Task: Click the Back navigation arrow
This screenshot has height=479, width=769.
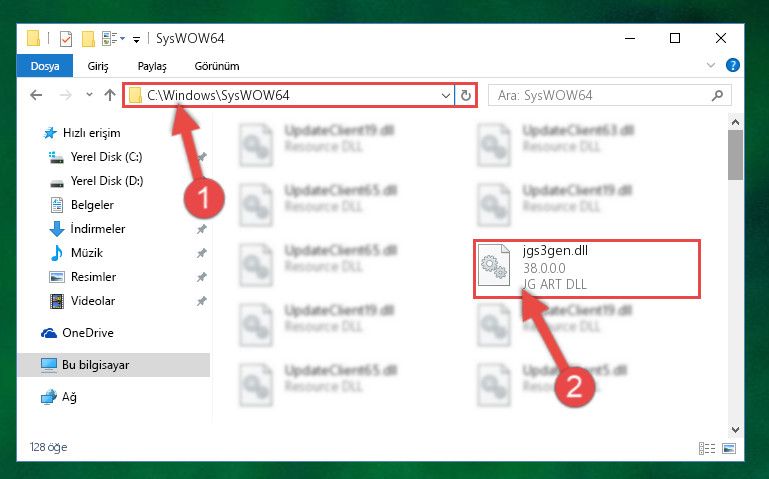Action: pos(36,95)
